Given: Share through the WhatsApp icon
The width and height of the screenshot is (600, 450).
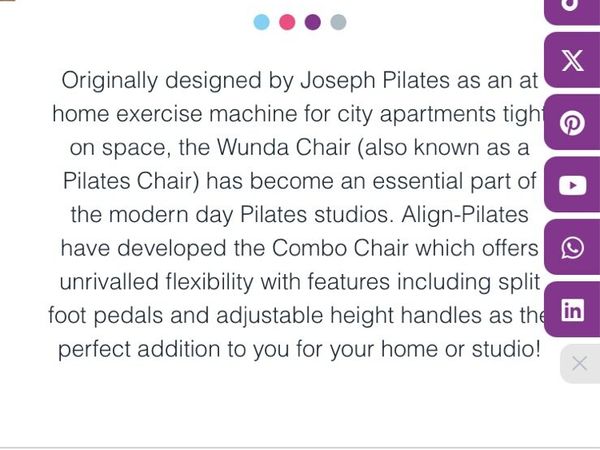Looking at the screenshot, I should coord(572,248).
